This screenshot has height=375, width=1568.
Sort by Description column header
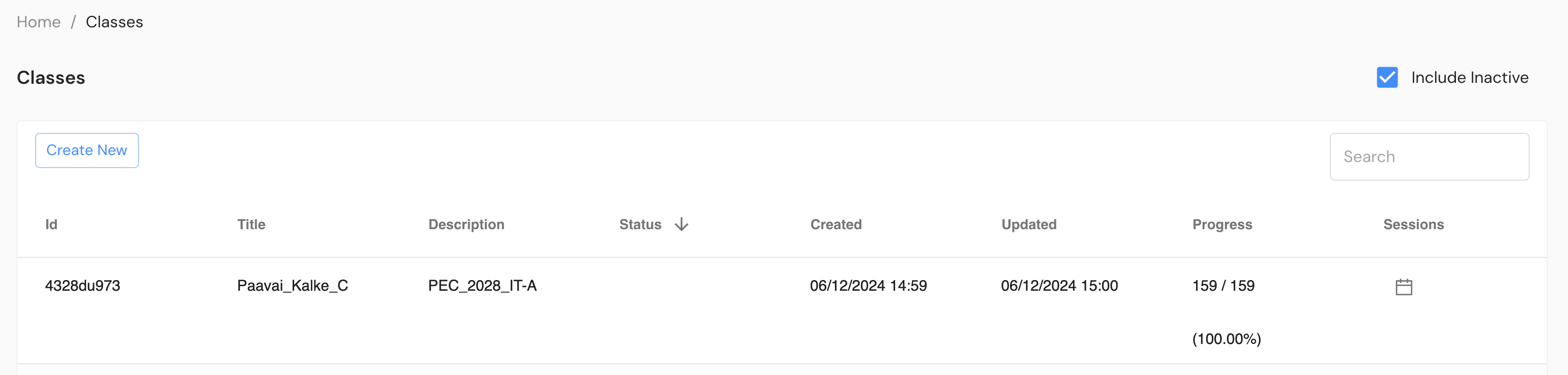click(466, 225)
